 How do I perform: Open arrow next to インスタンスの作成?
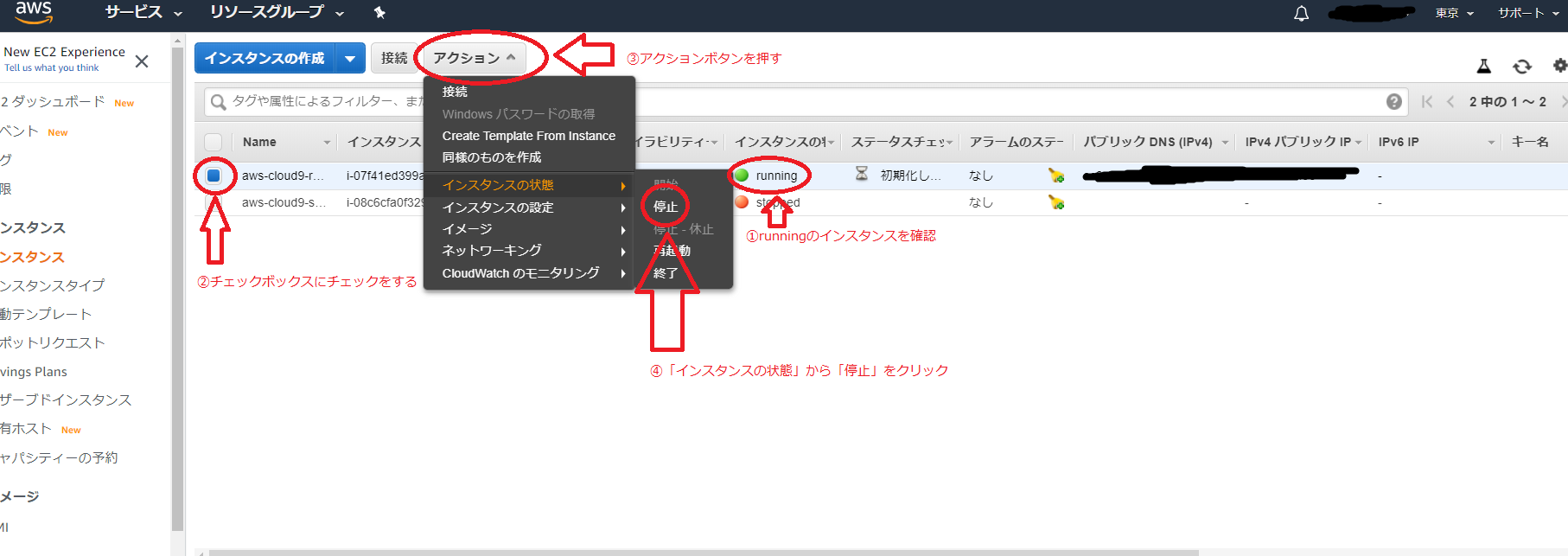(x=350, y=58)
